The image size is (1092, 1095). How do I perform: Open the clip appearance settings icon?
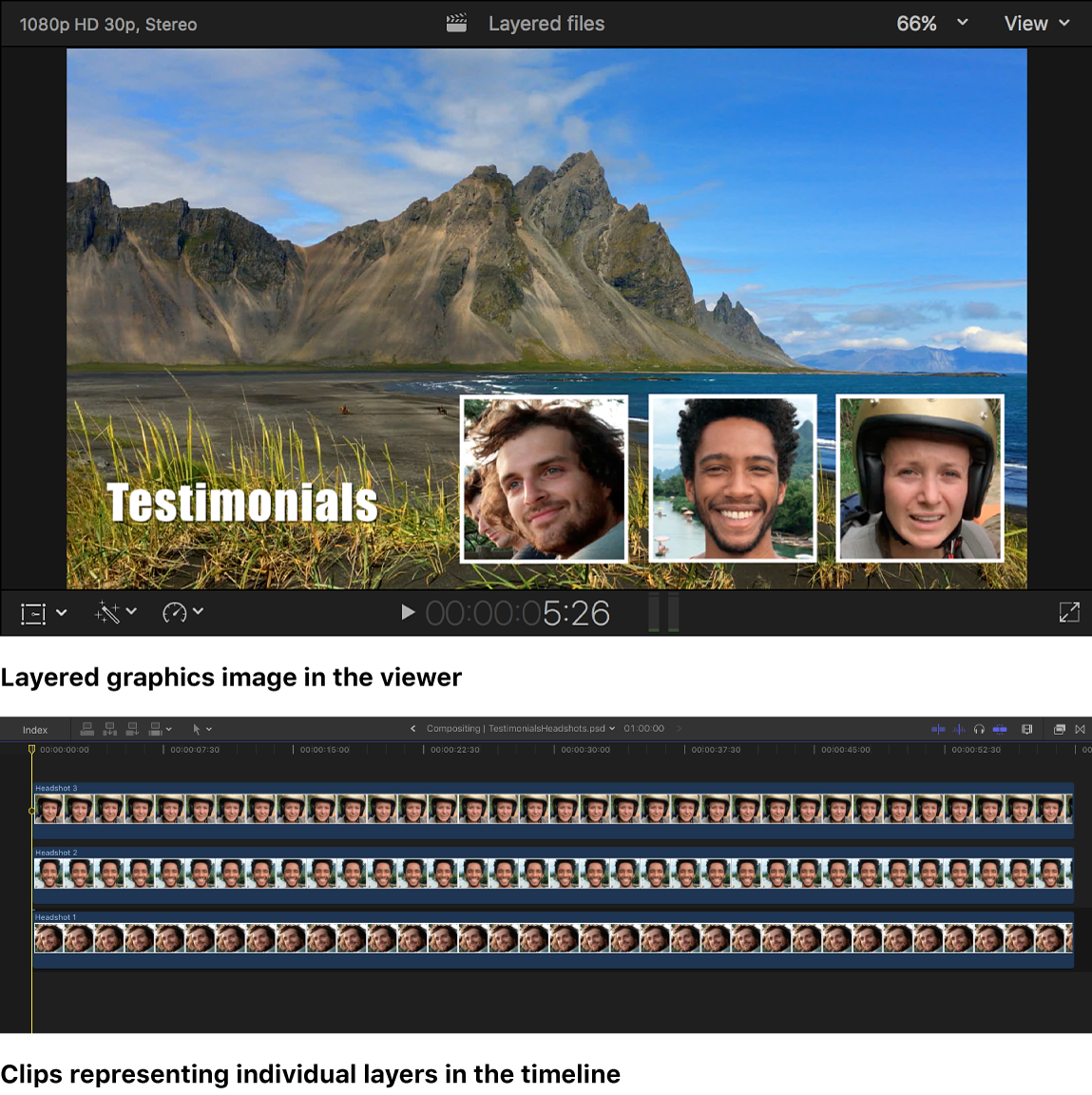(x=1027, y=729)
